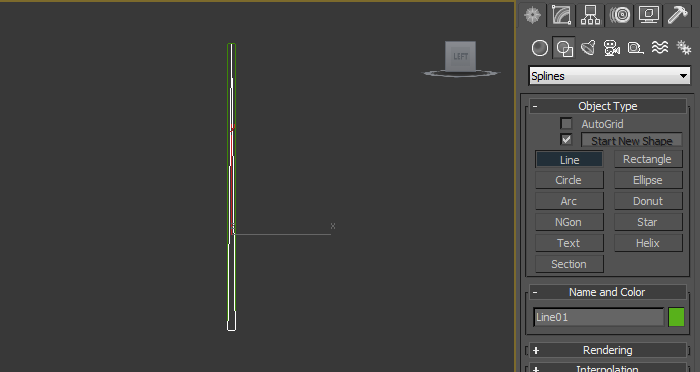Select the Space Warps waves icon
This screenshot has height=372, width=700.
pos(660,48)
